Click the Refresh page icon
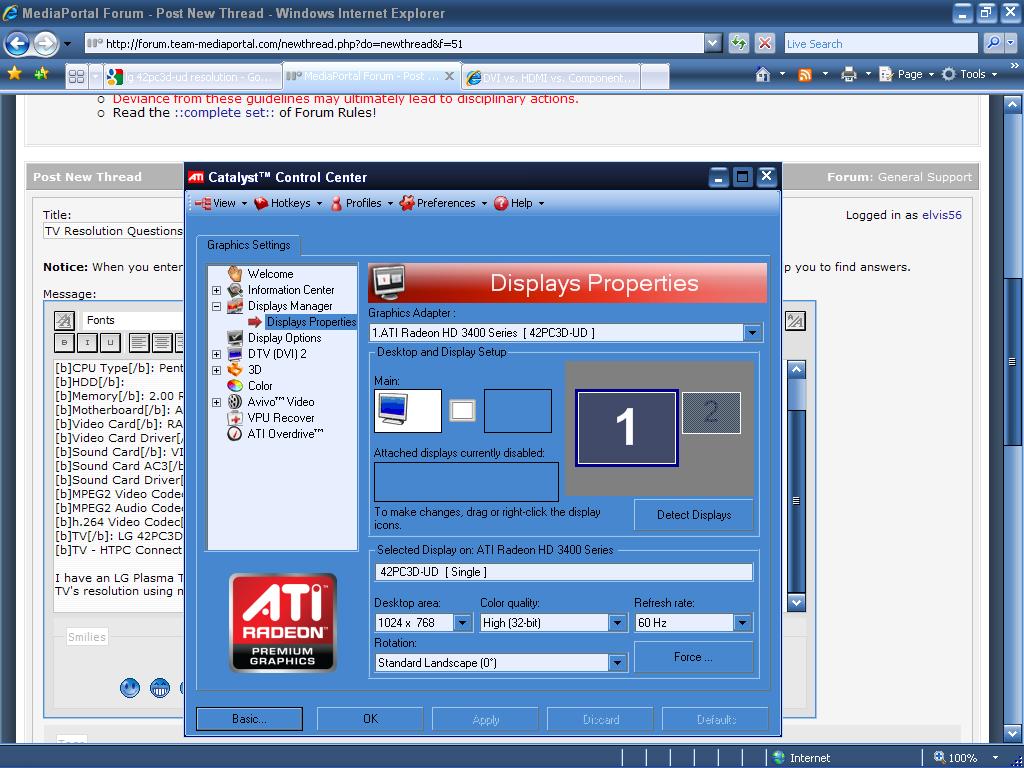Viewport: 1024px width, 768px height. [739, 44]
